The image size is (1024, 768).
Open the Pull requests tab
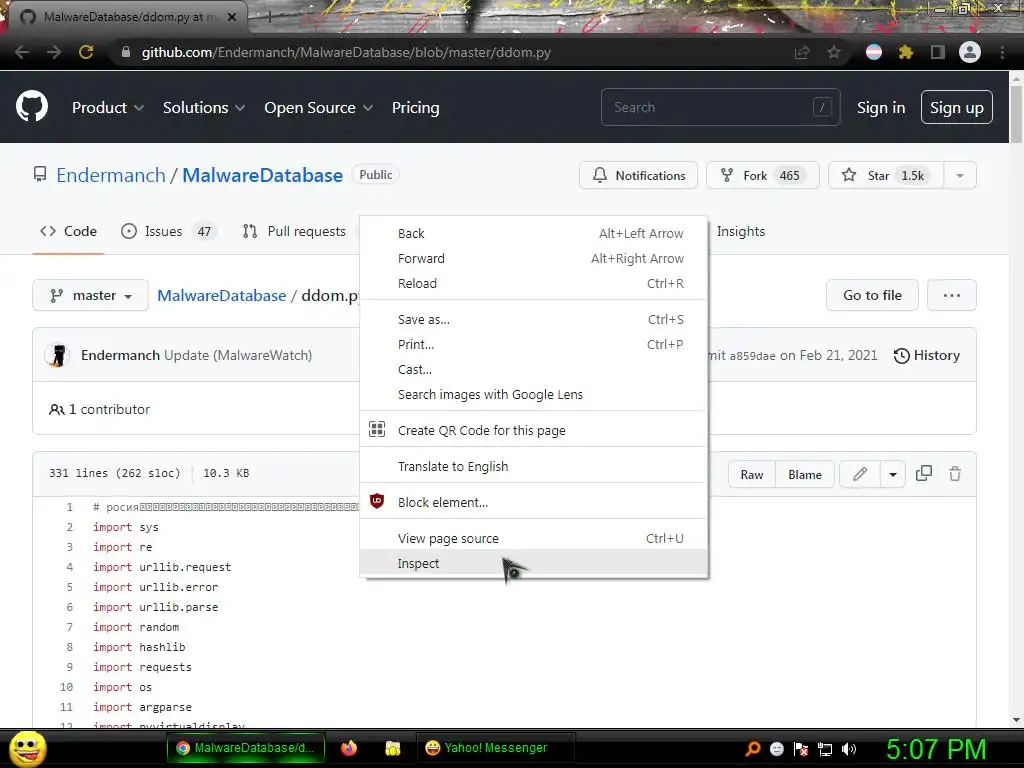[294, 231]
